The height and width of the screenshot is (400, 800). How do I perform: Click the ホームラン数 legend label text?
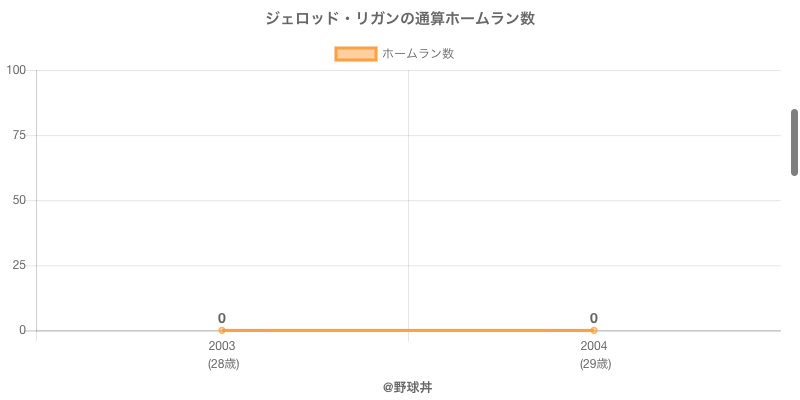pos(418,54)
